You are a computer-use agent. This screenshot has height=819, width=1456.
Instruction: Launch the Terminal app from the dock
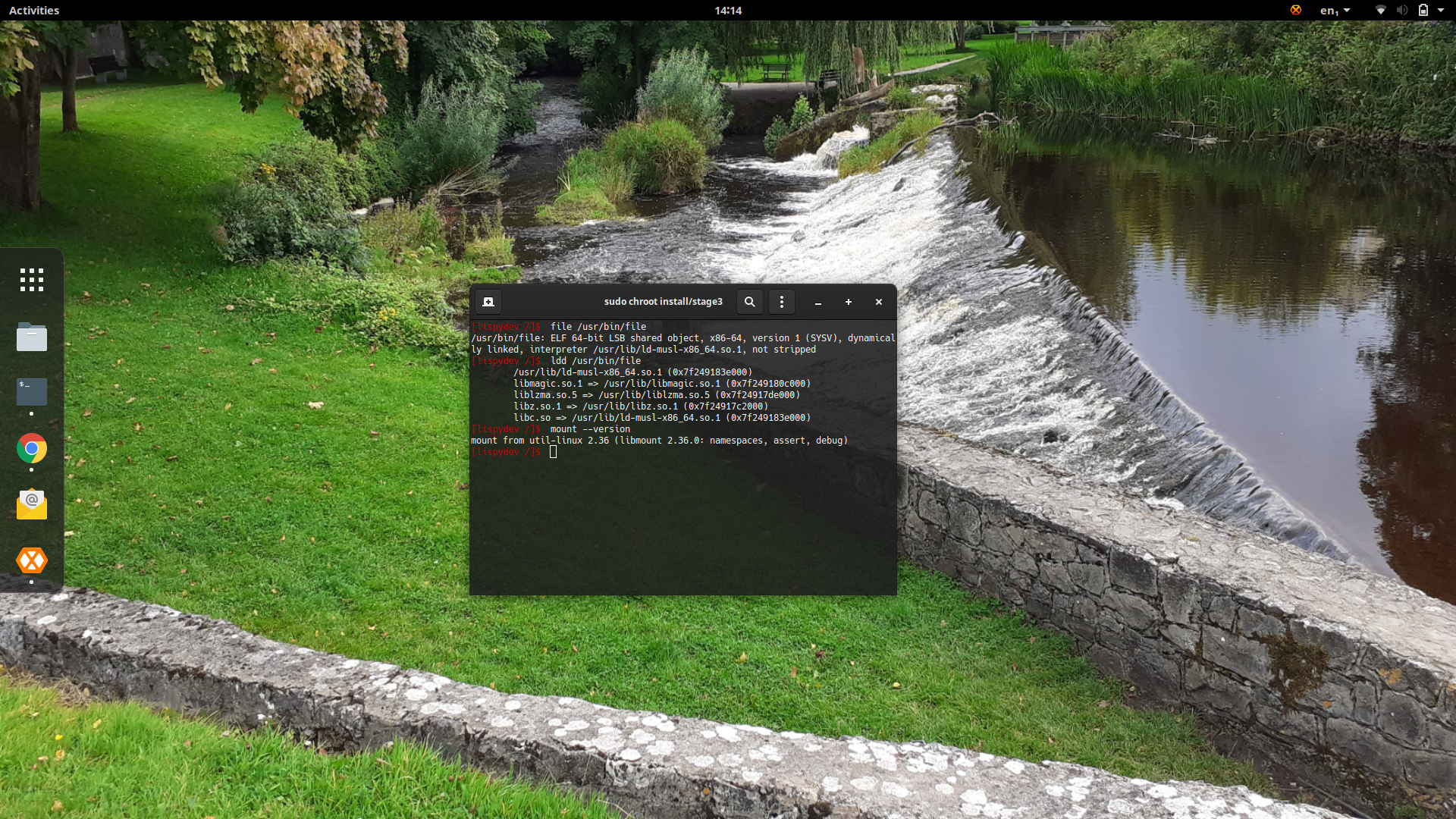[31, 392]
